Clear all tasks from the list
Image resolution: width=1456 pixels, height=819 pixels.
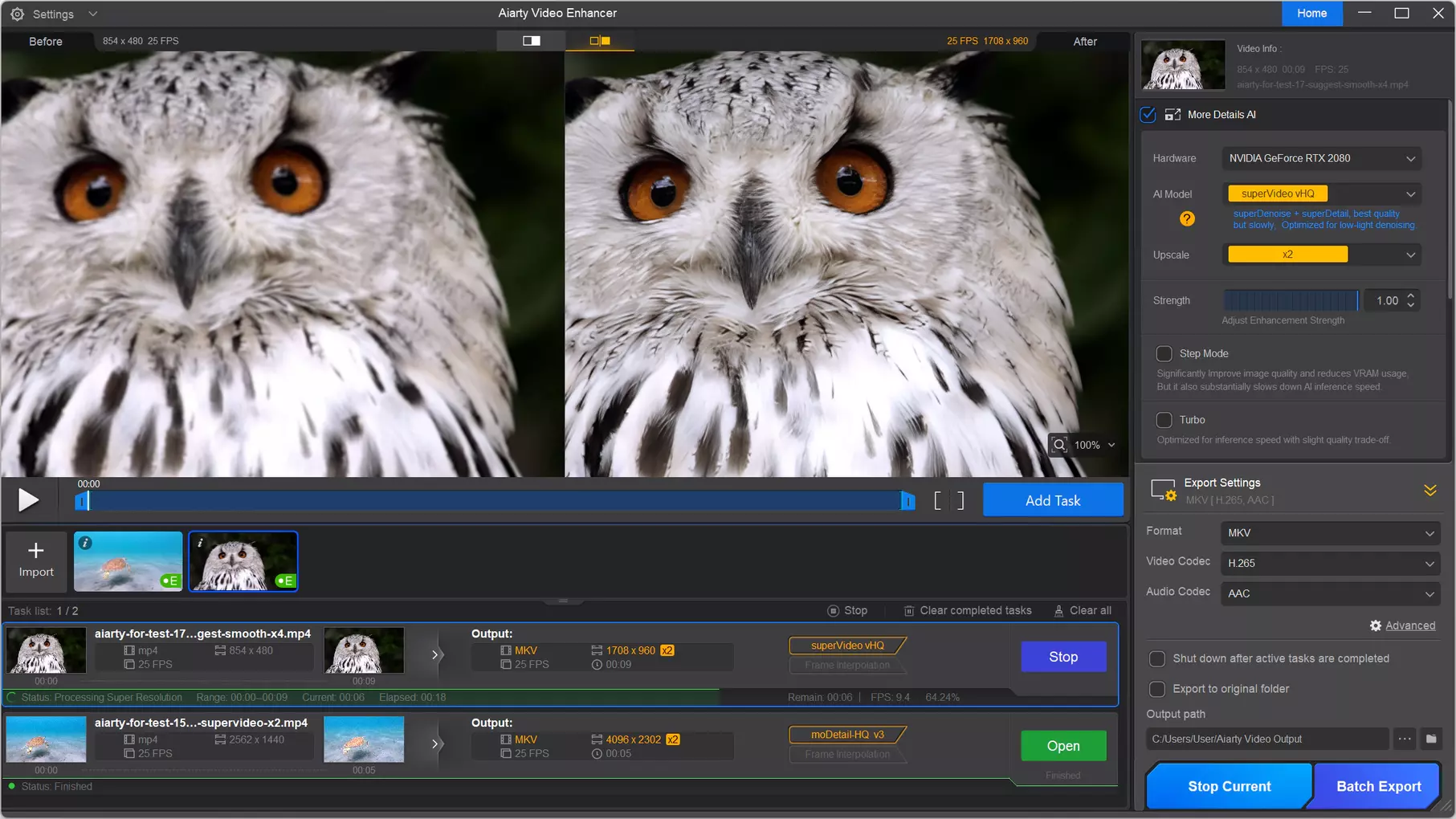pos(1083,610)
